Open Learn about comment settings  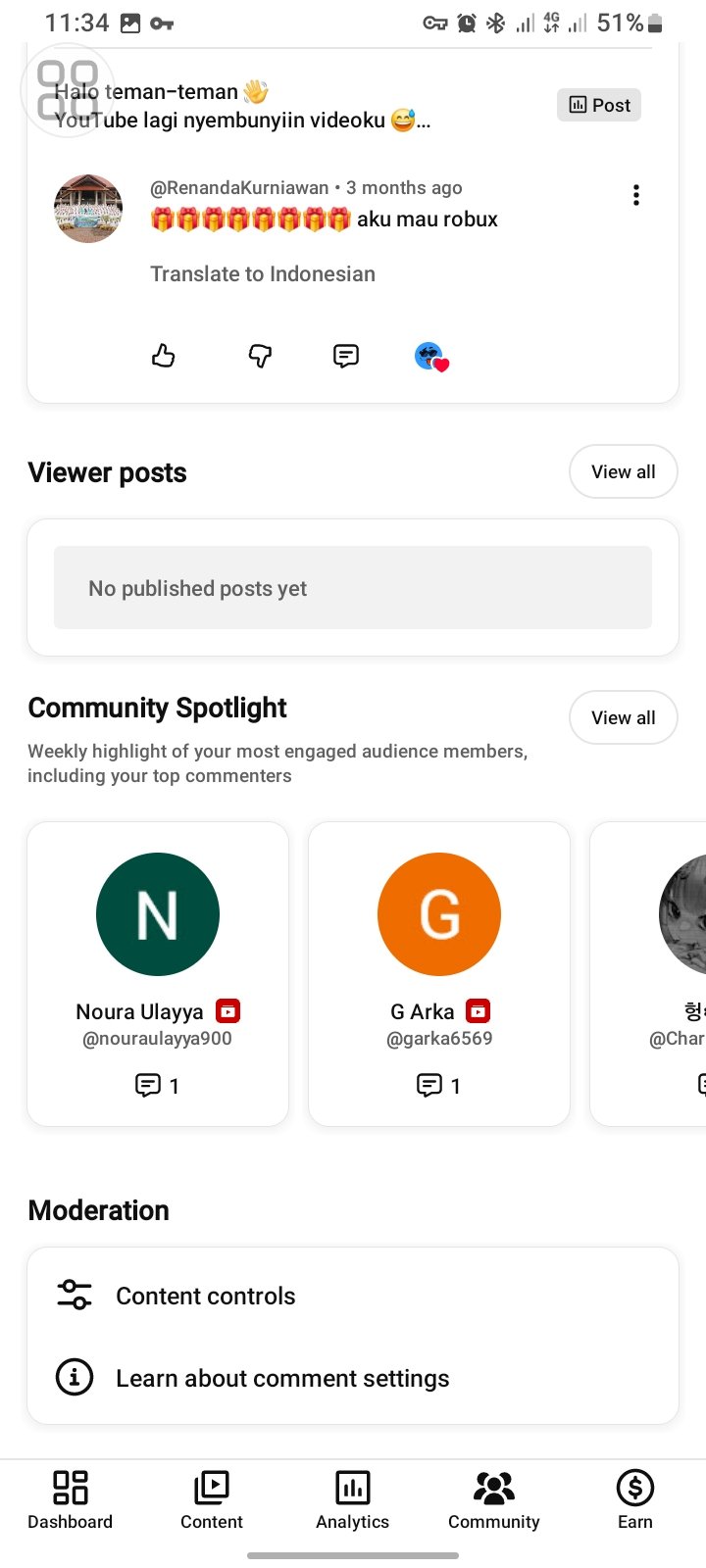coord(282,1378)
